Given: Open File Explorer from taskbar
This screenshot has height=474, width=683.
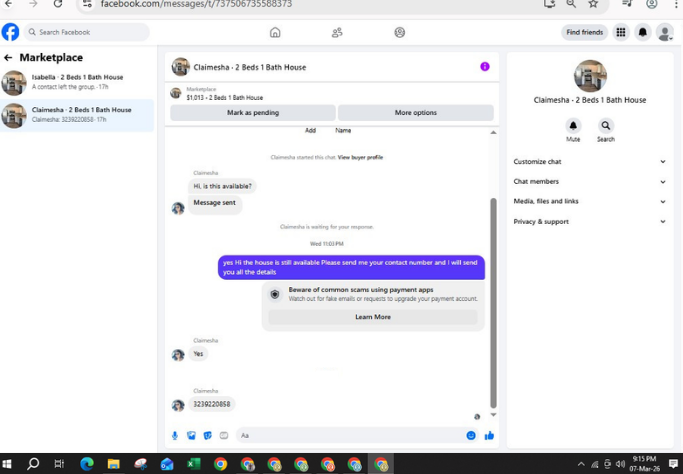Looking at the screenshot, I should 113,464.
